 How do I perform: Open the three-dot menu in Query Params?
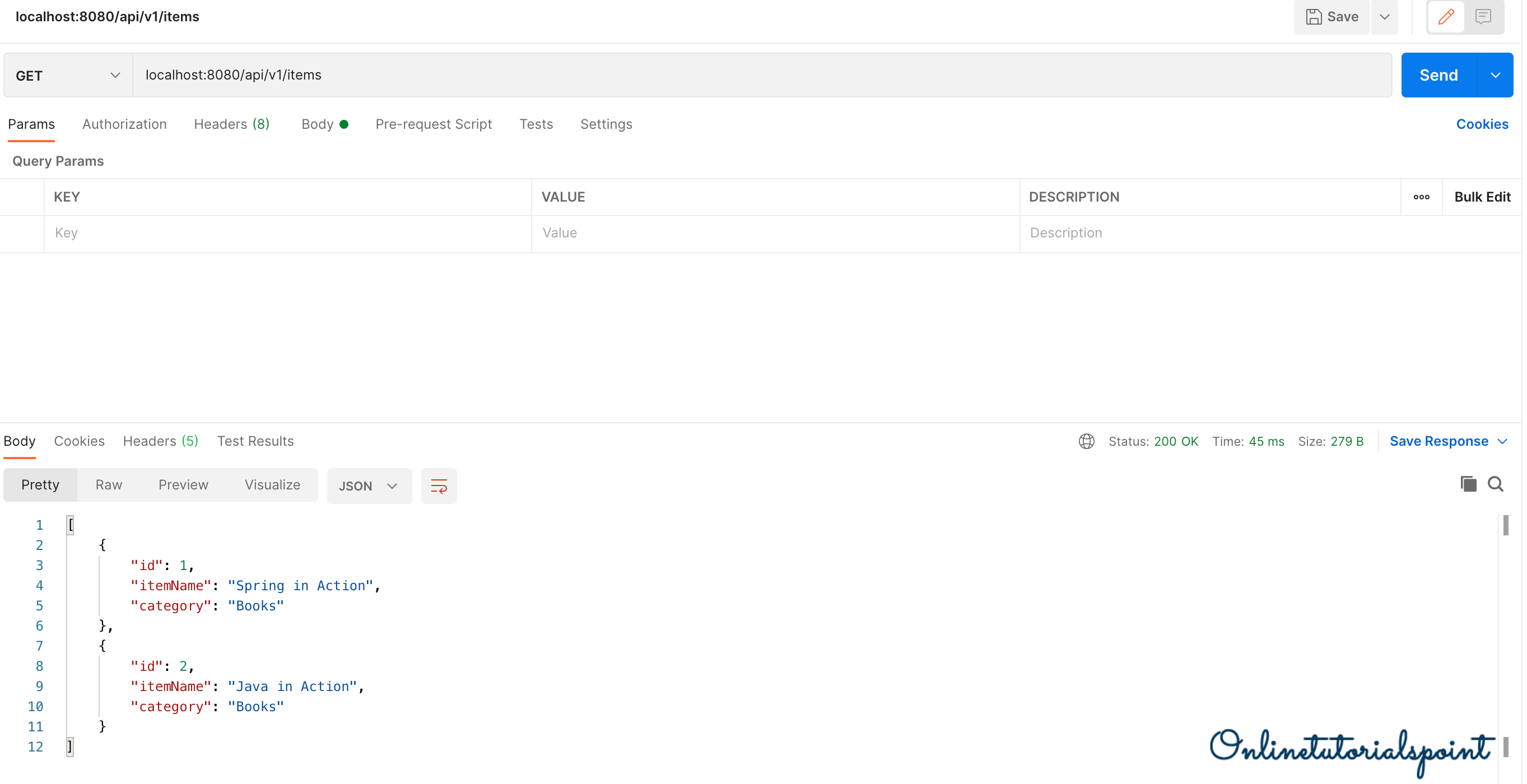tap(1421, 197)
